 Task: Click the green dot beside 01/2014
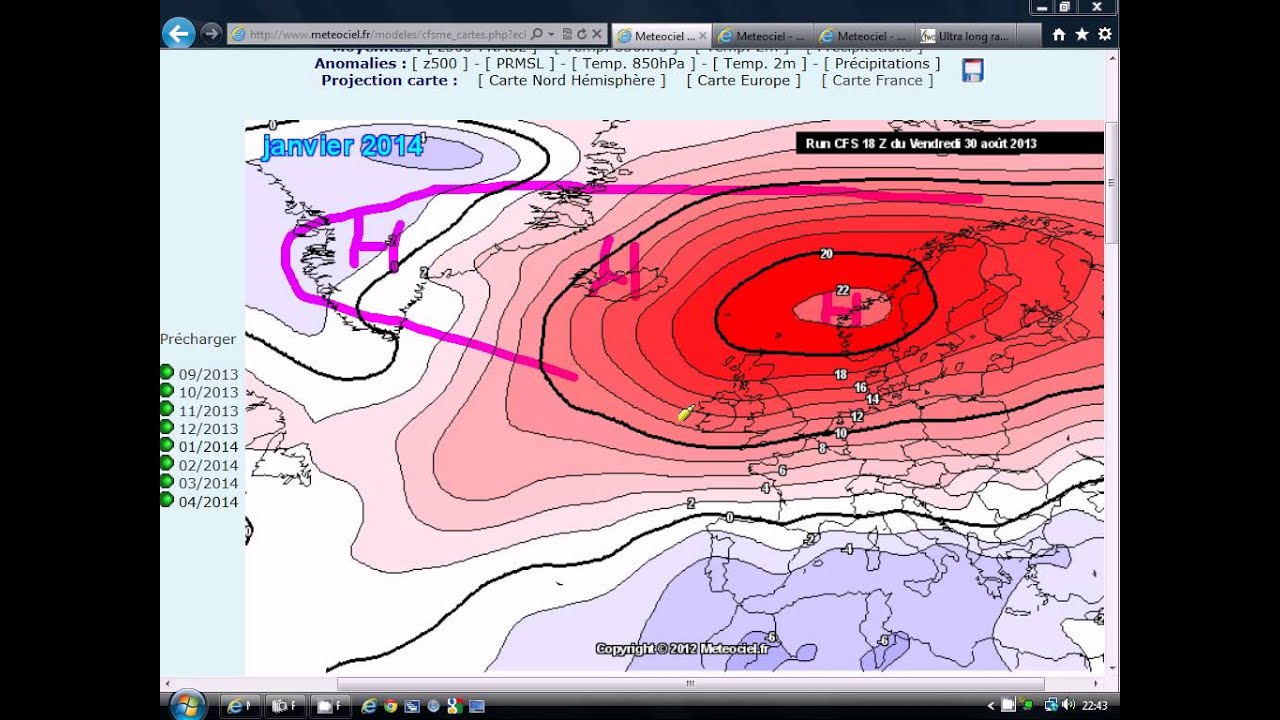pos(167,445)
